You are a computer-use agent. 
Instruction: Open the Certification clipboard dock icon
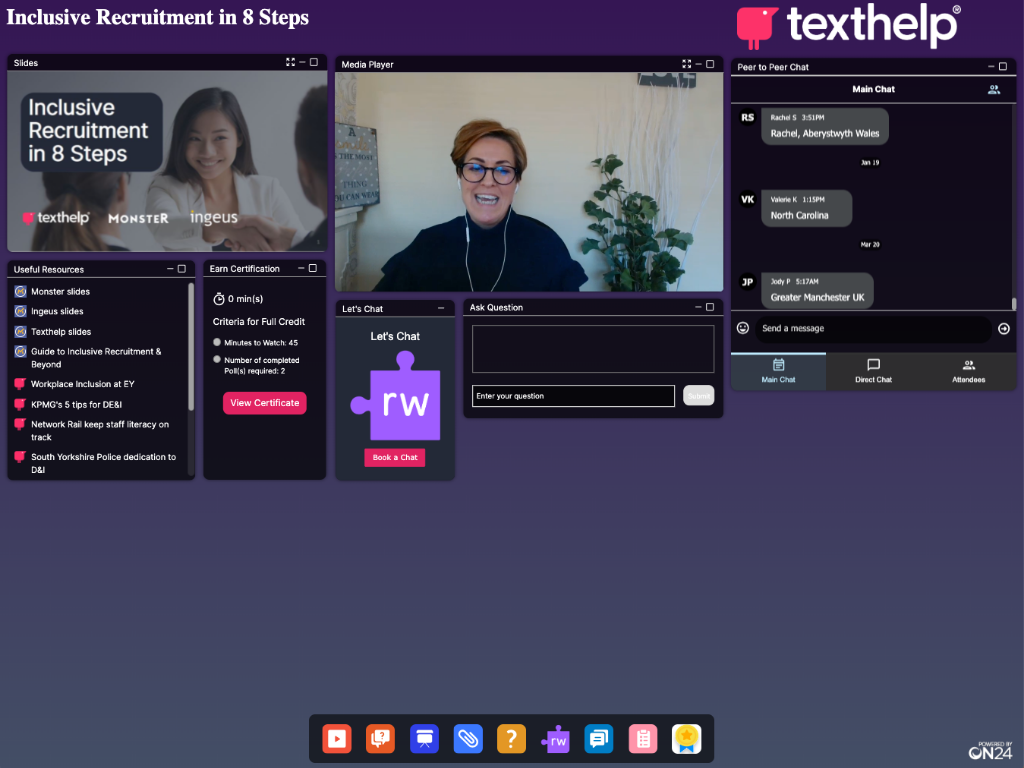coord(642,738)
